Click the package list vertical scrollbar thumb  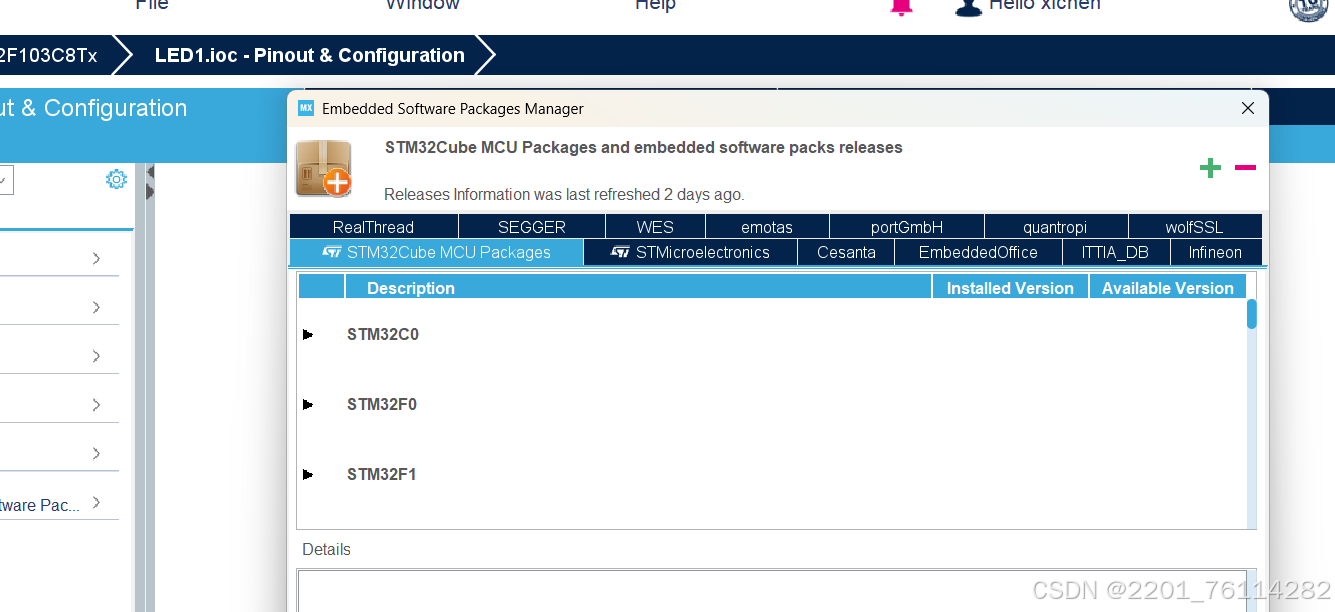[x=1251, y=314]
